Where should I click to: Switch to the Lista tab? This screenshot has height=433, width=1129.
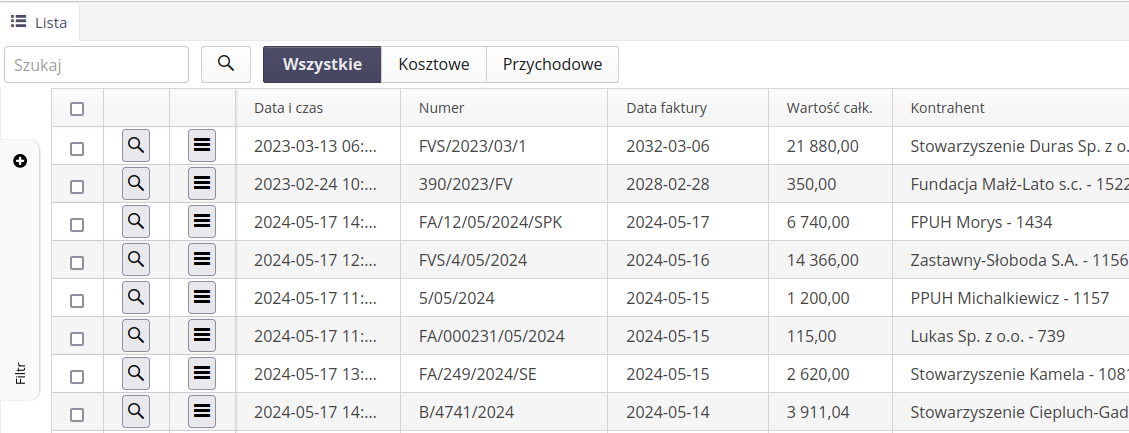tap(40, 21)
